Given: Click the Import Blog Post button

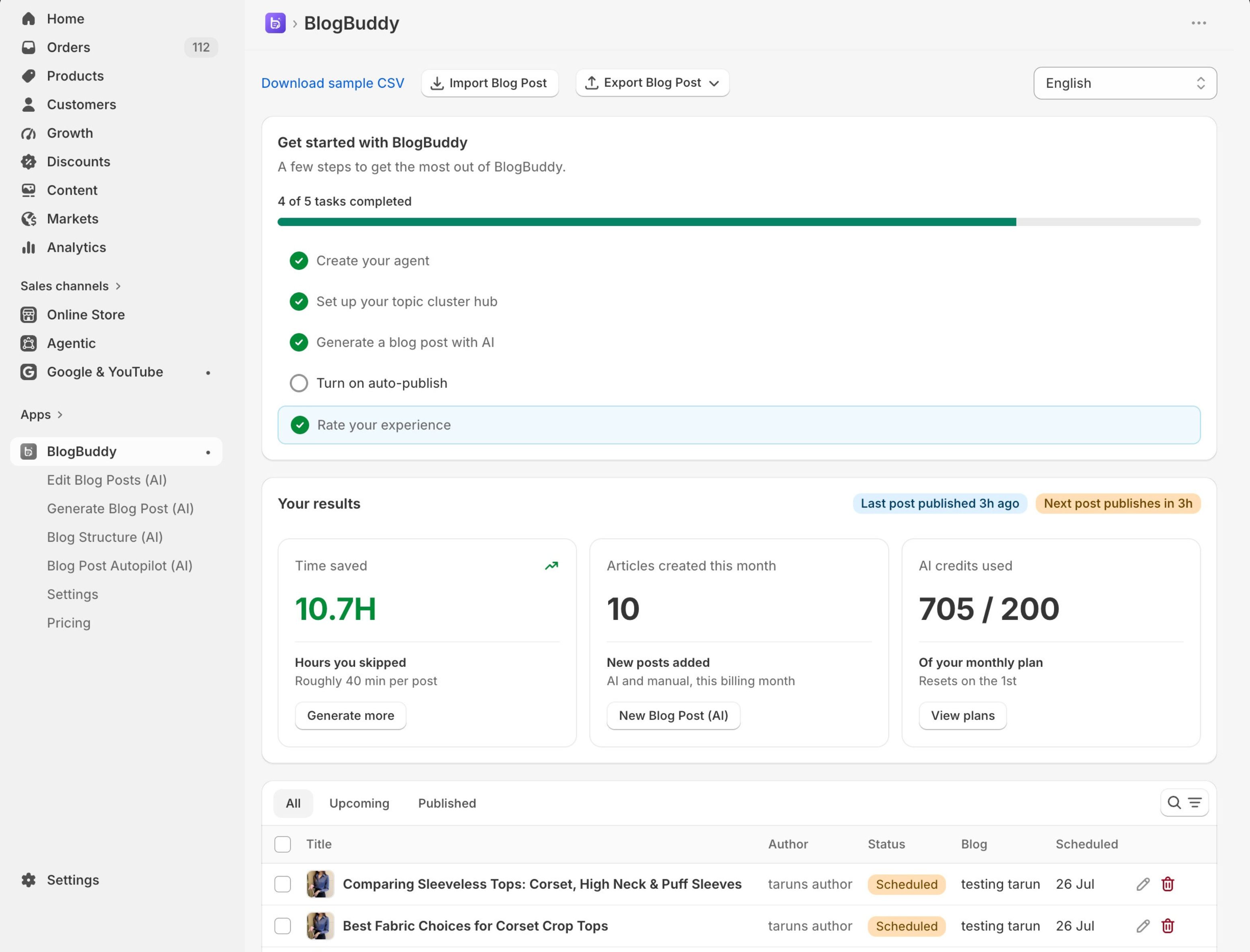Looking at the screenshot, I should coord(489,83).
